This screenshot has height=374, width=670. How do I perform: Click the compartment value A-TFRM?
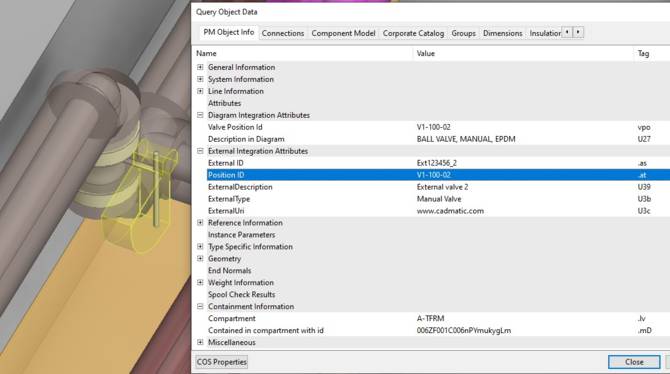[430, 318]
